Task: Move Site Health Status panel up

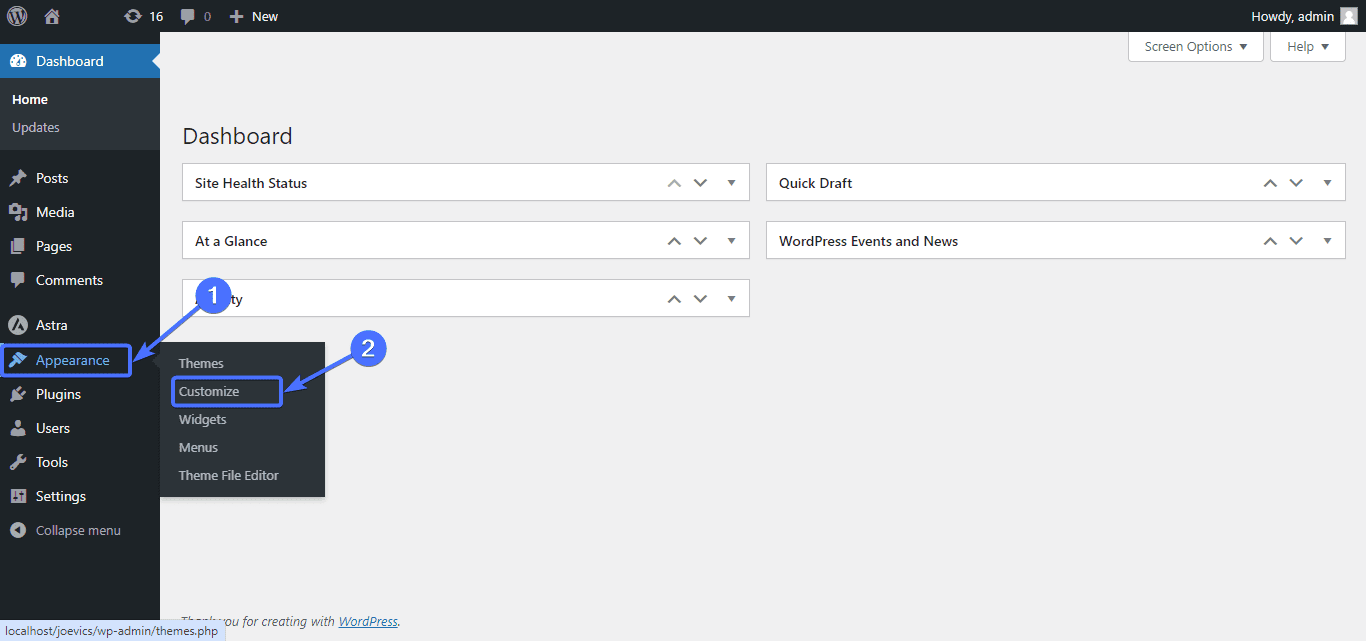Action: (674, 183)
